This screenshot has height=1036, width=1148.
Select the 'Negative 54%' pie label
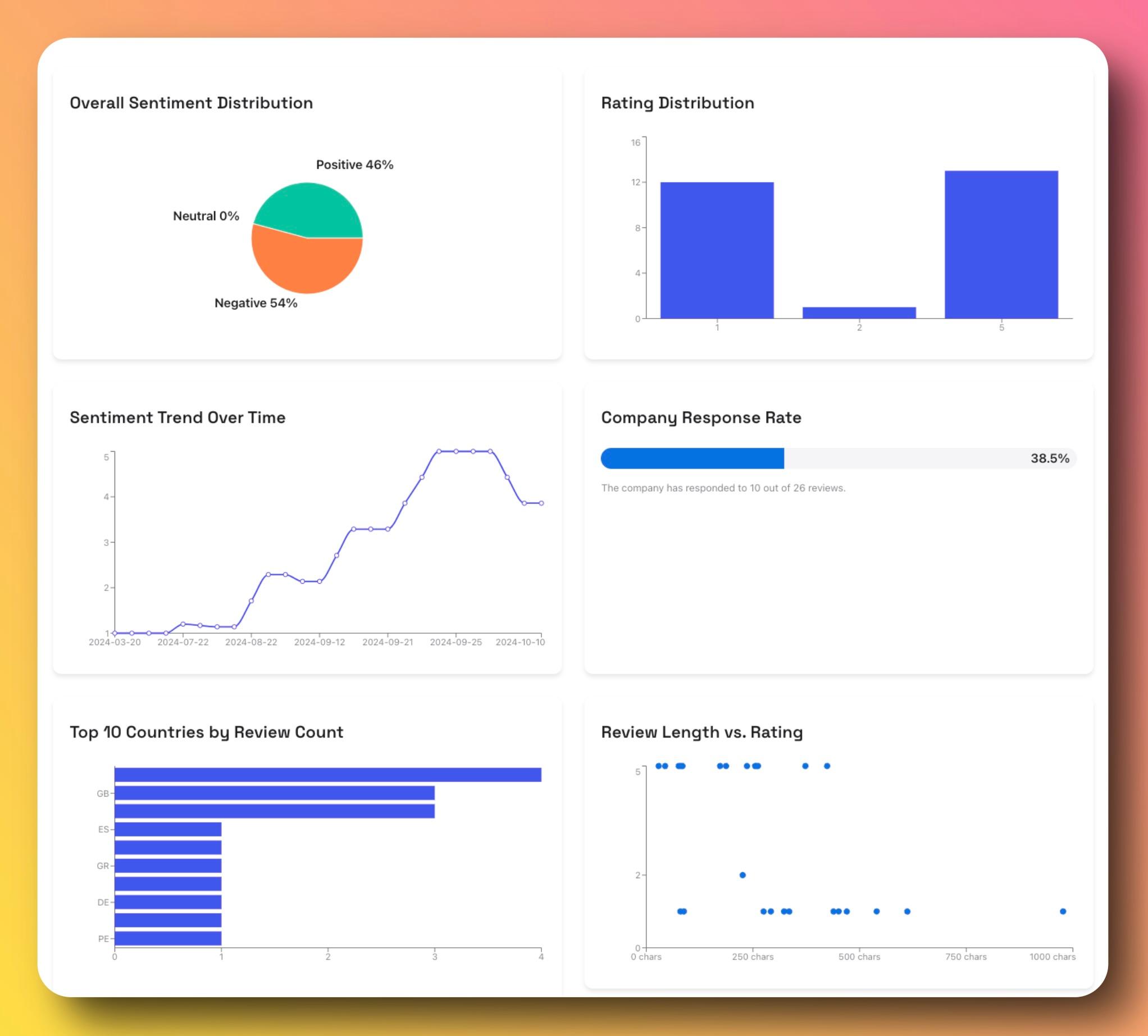pyautogui.click(x=256, y=303)
